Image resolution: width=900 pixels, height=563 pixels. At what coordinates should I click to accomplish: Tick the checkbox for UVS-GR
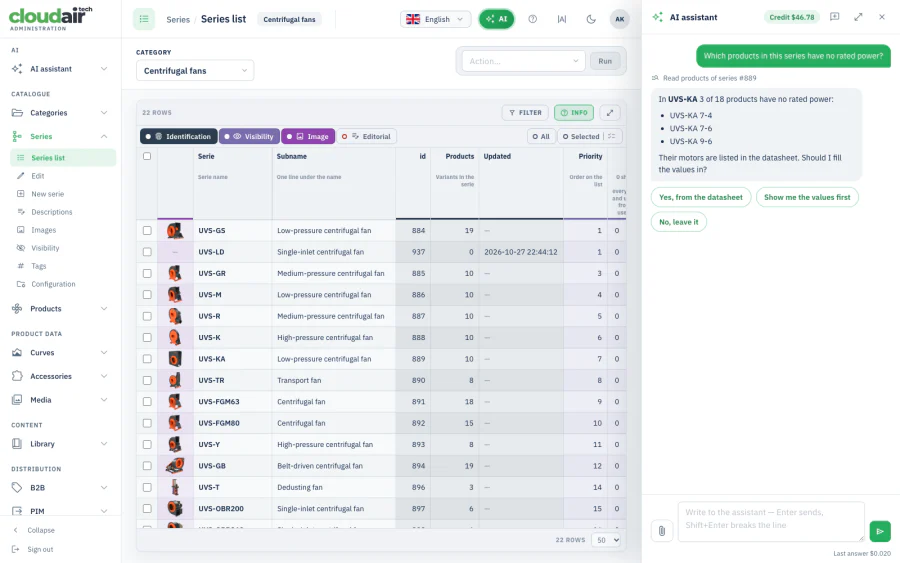147,273
